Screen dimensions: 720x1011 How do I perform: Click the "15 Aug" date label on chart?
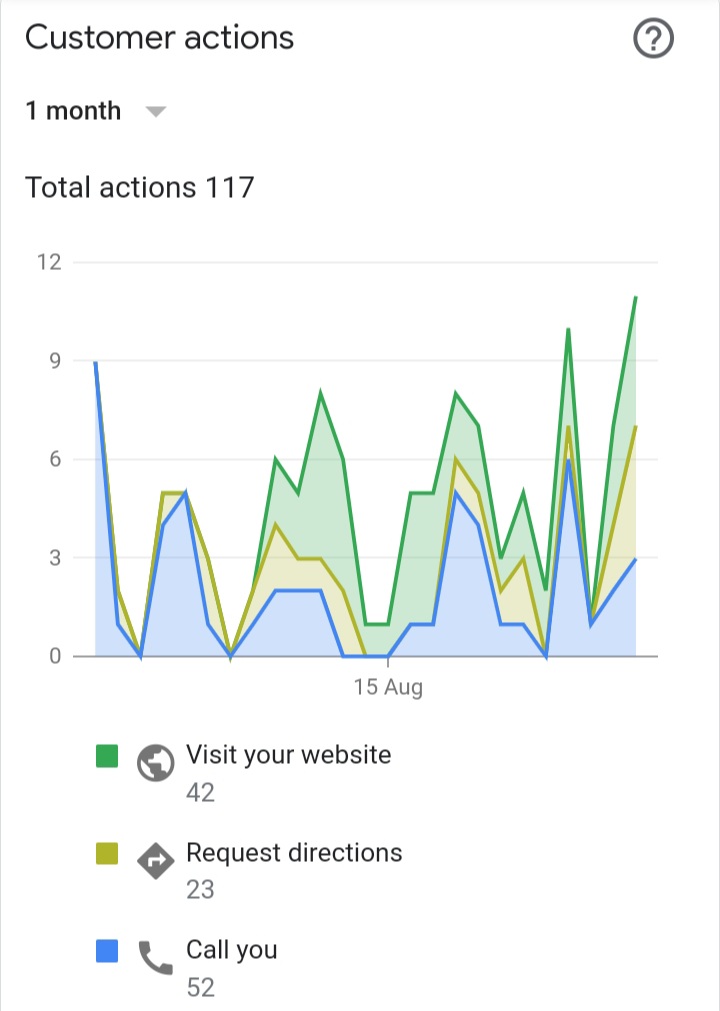[388, 688]
